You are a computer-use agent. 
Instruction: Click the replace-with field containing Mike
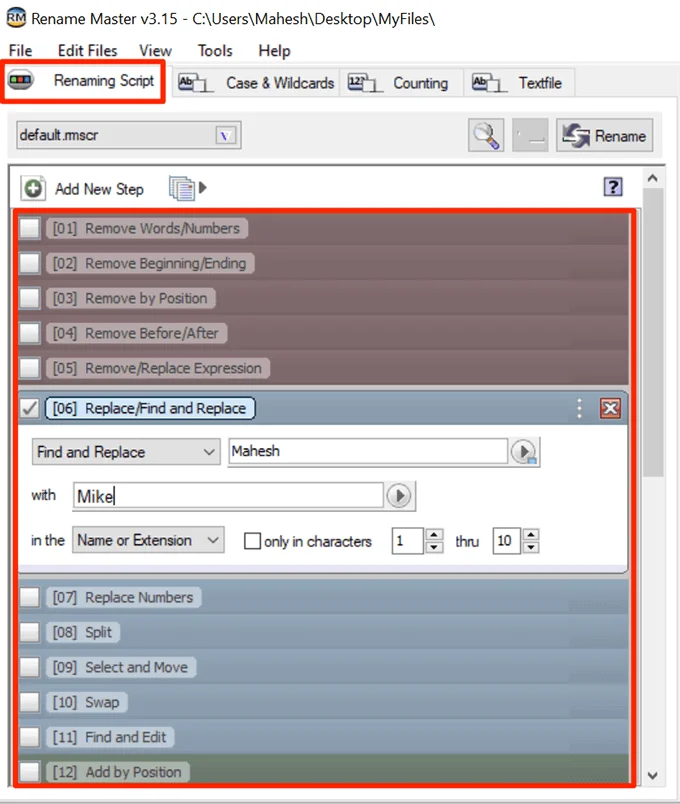tap(228, 496)
